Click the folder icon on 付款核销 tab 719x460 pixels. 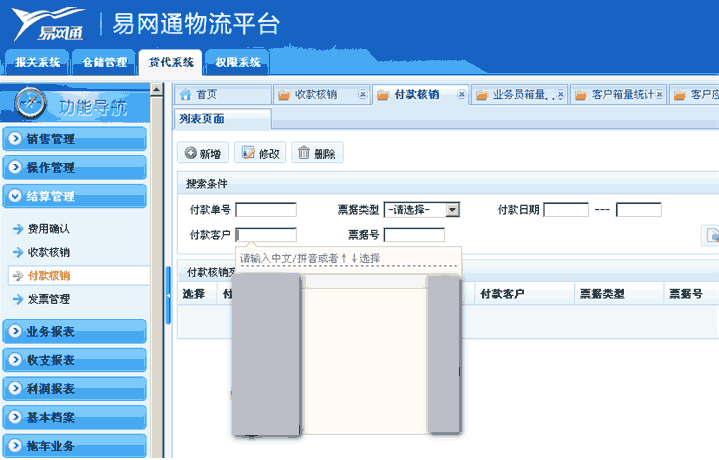(383, 95)
